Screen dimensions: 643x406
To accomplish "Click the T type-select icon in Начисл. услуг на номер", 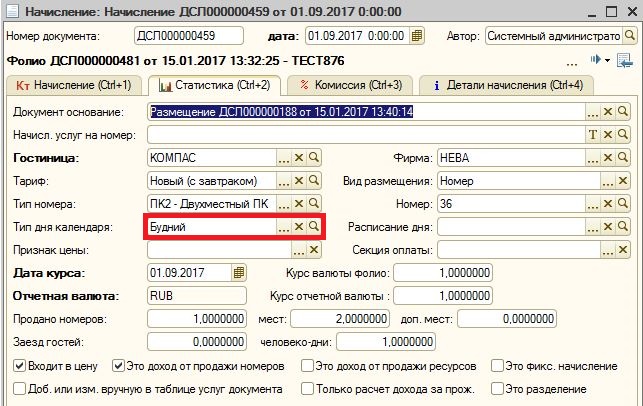I will (x=593, y=135).
